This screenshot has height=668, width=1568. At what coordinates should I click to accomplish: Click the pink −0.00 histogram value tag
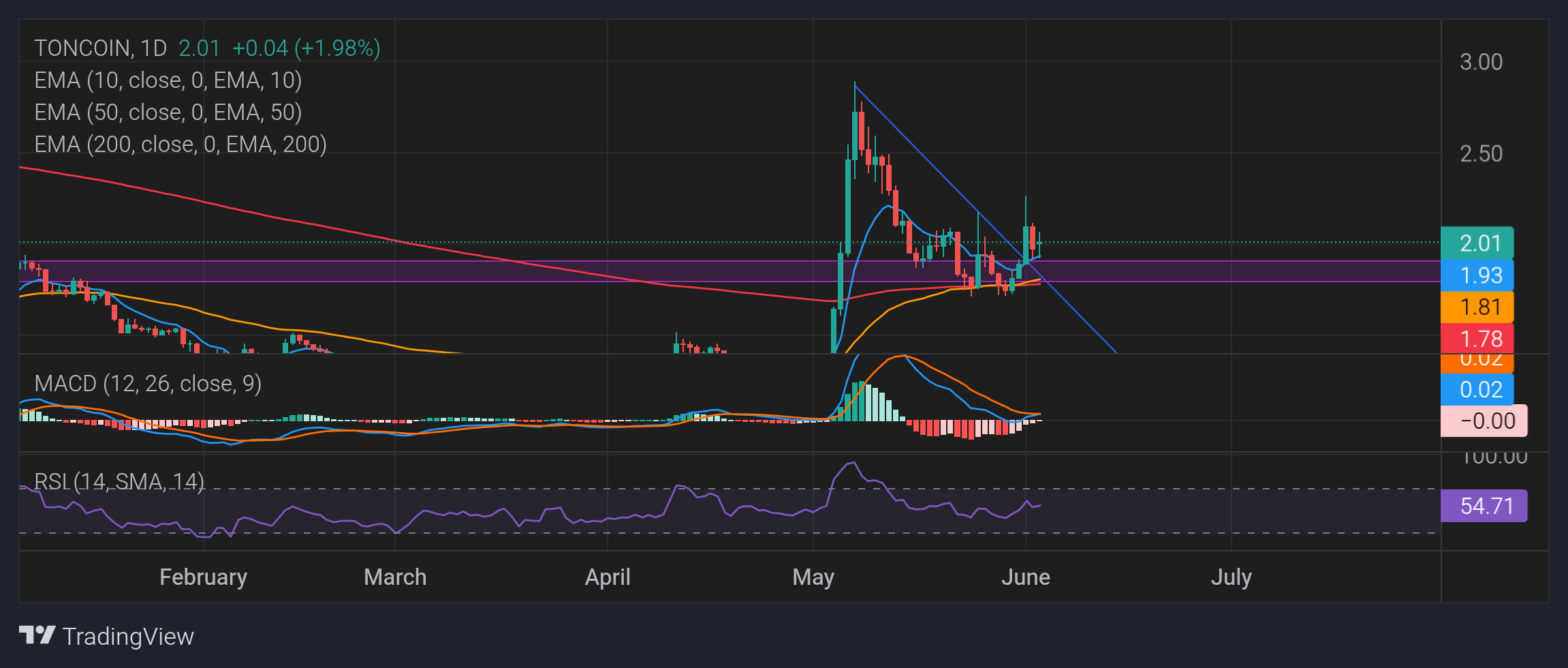tap(1484, 421)
